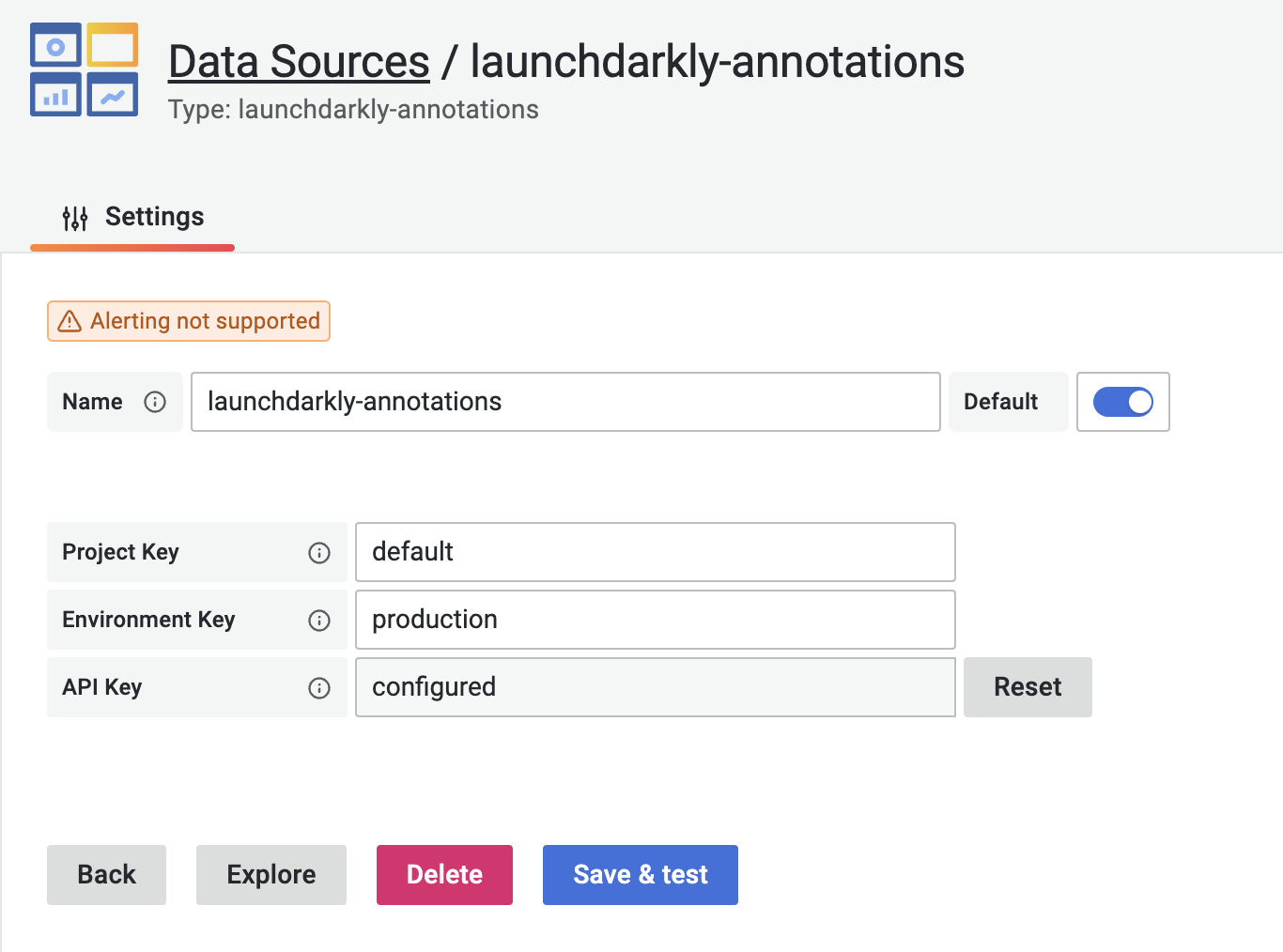This screenshot has height=952, width=1283.
Task: Click the warning triangle in alerting badge
Action: click(x=70, y=321)
